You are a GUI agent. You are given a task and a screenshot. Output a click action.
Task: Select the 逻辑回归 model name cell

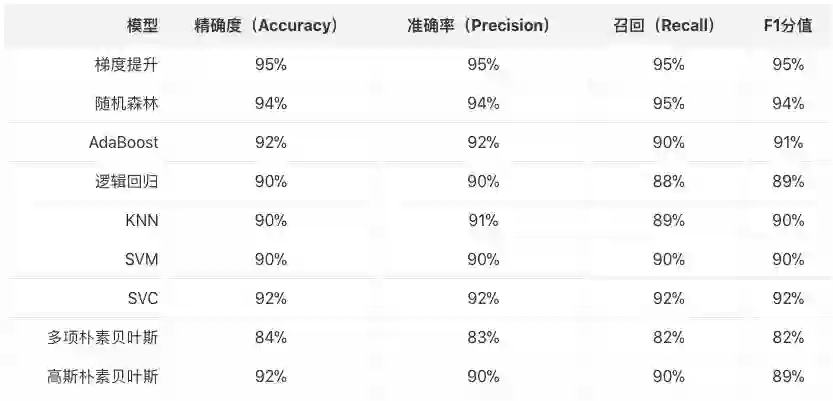126,182
